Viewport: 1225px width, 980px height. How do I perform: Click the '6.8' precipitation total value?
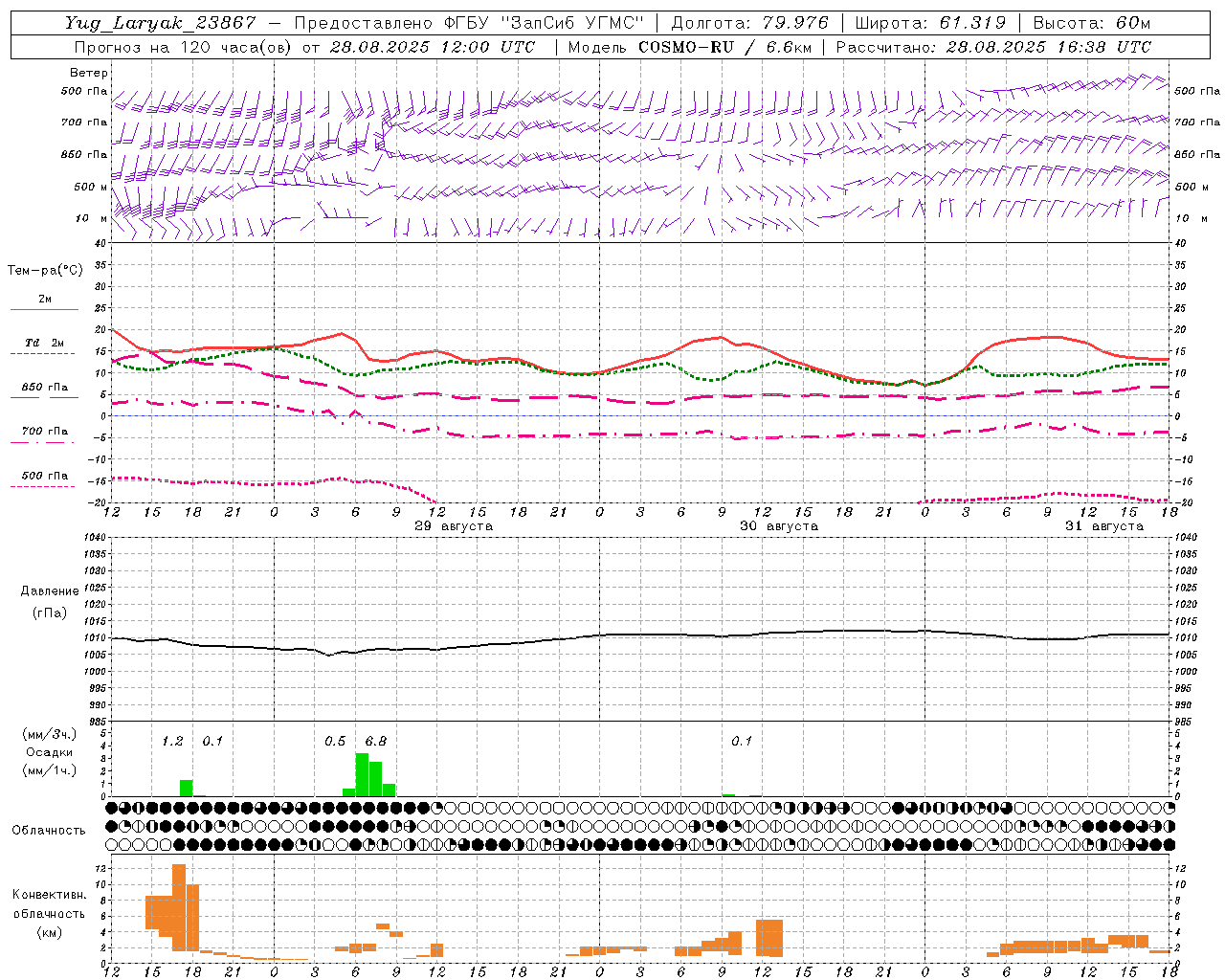point(376,742)
